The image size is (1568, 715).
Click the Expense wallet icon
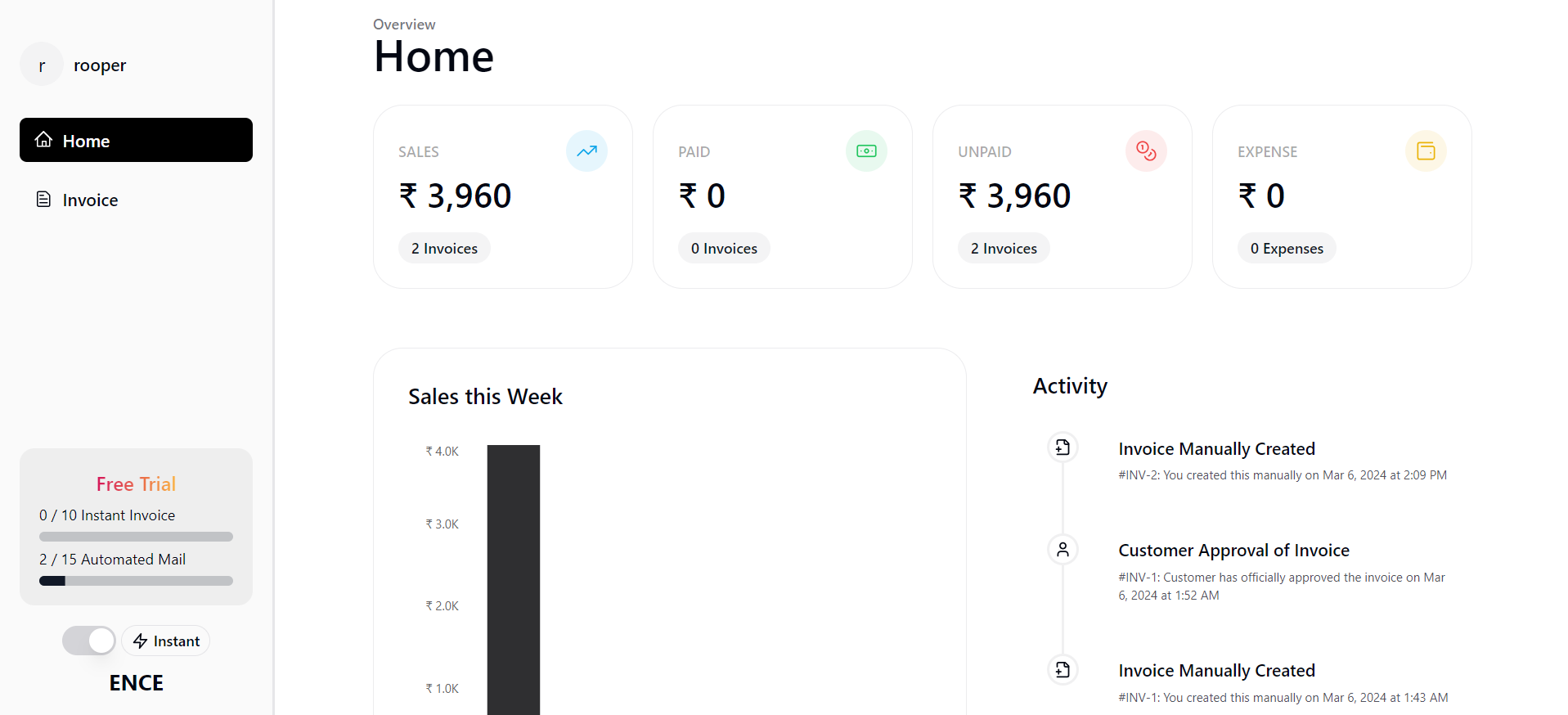[1426, 151]
